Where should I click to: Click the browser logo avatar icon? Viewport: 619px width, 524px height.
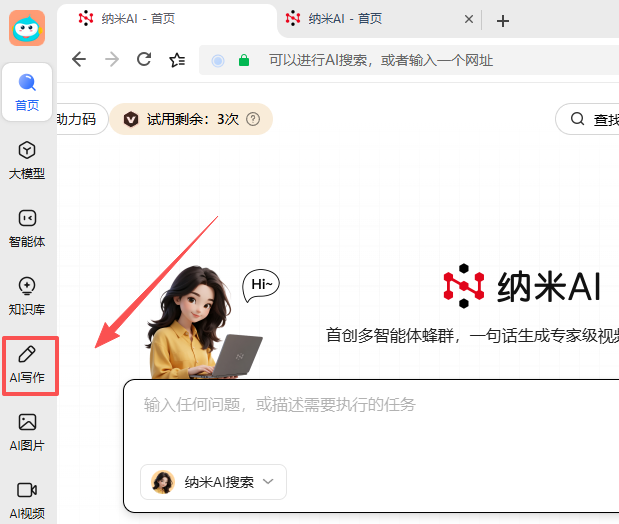point(27,28)
